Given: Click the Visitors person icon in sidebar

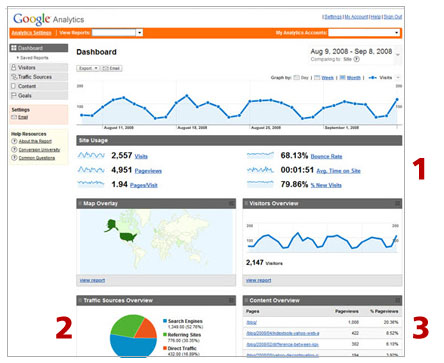Looking at the screenshot, I should coord(14,67).
